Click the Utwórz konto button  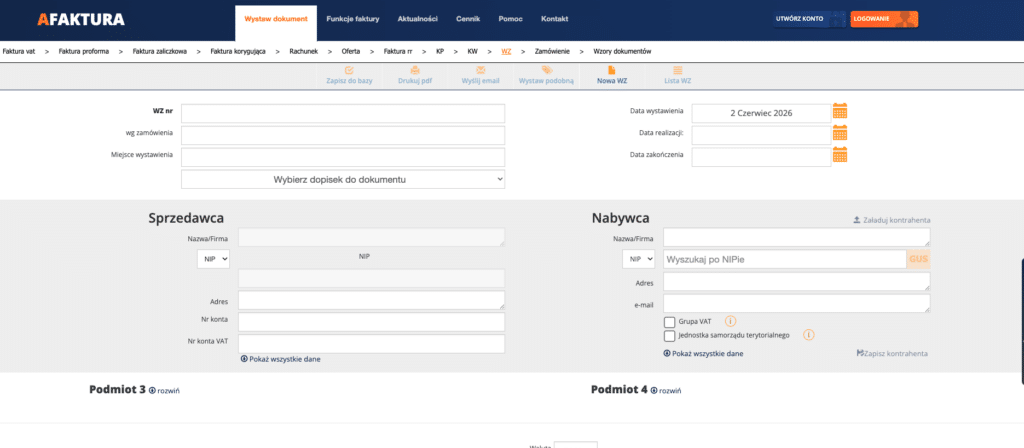click(809, 19)
